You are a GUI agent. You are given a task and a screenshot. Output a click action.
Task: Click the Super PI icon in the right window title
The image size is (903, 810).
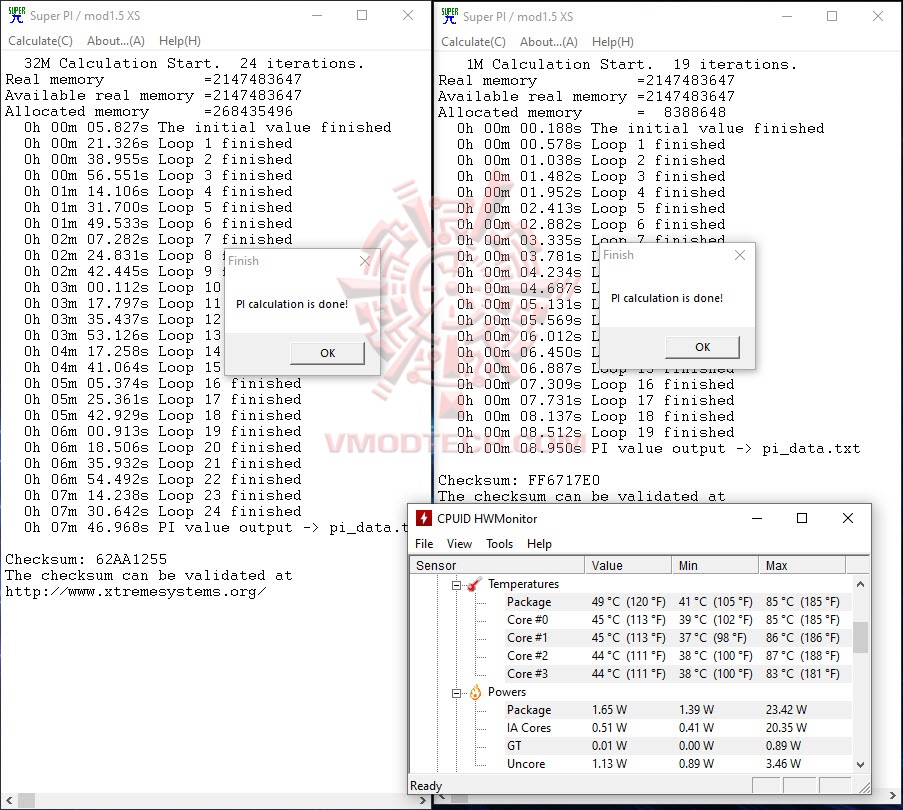pos(449,16)
